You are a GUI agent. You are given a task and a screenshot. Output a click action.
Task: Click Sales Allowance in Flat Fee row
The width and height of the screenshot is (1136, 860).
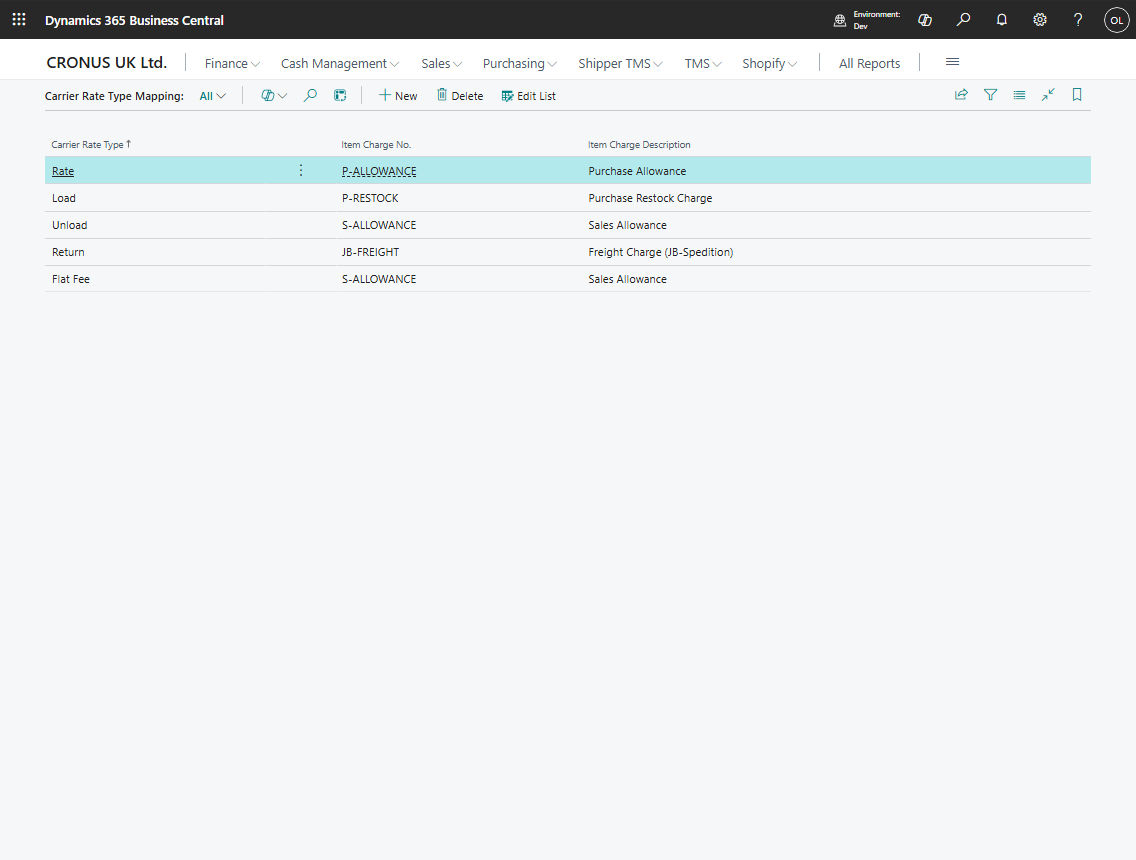point(627,279)
